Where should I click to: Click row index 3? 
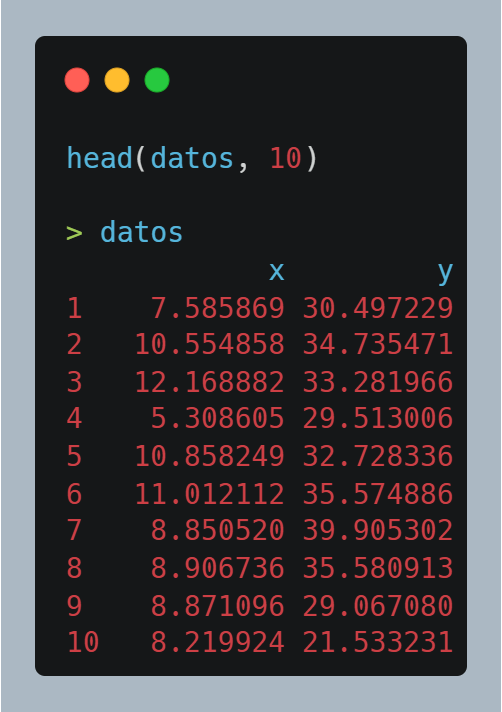pyautogui.click(x=74, y=382)
